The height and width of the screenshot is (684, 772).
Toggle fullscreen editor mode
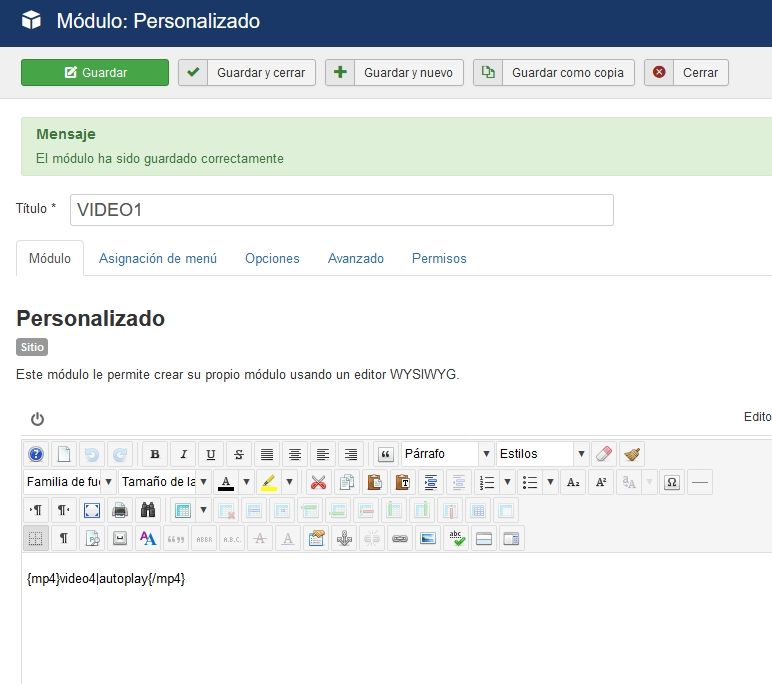(x=92, y=510)
